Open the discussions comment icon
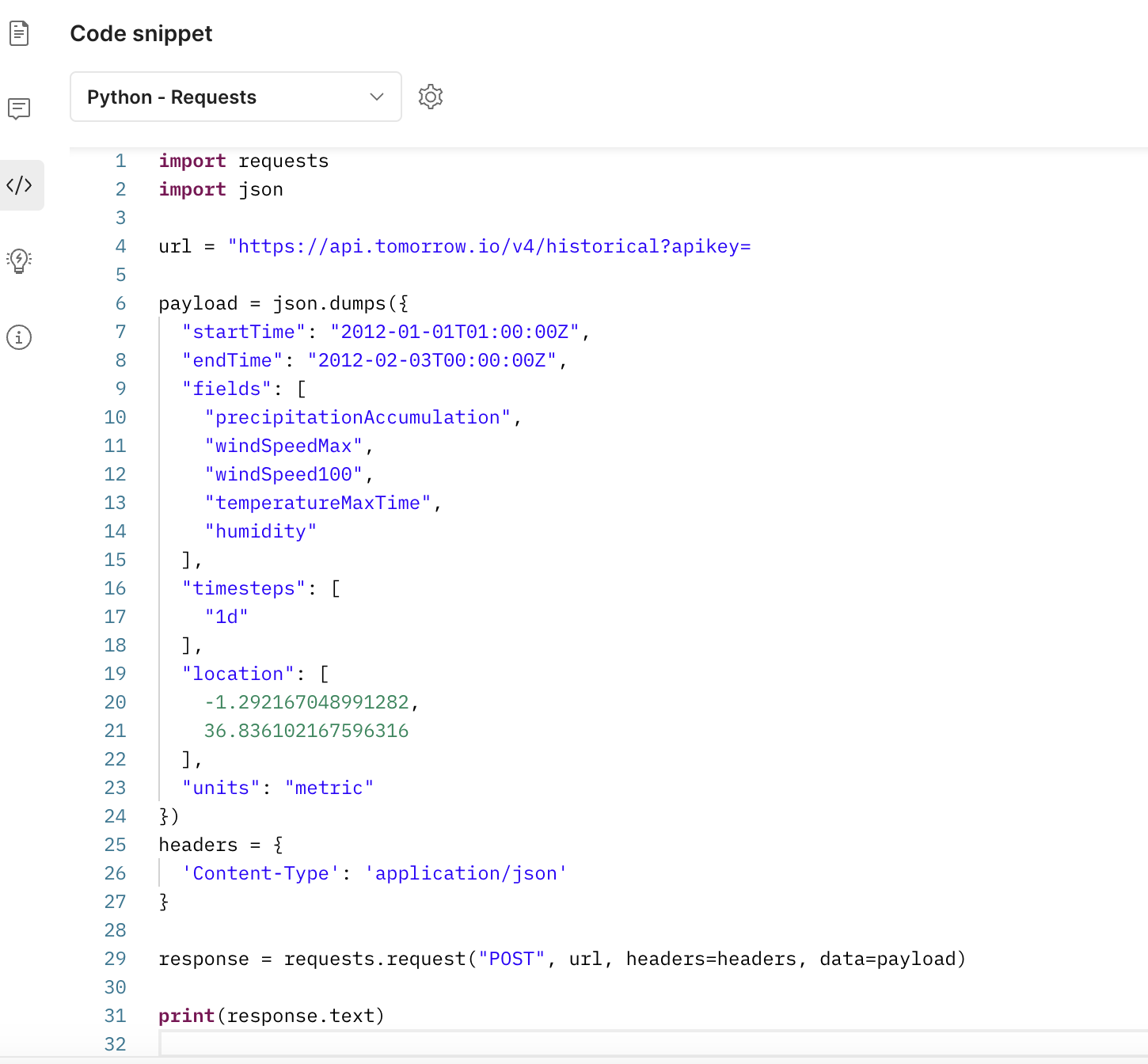The width and height of the screenshot is (1148, 1064). click(19, 108)
